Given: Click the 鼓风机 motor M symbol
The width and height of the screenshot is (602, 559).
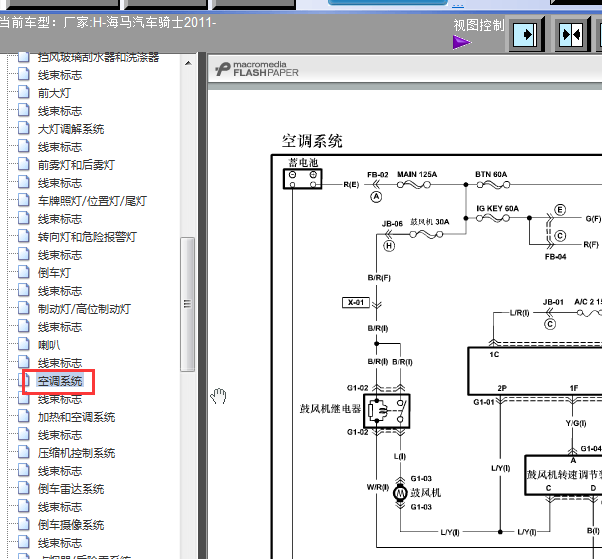Looking at the screenshot, I should (x=400, y=493).
